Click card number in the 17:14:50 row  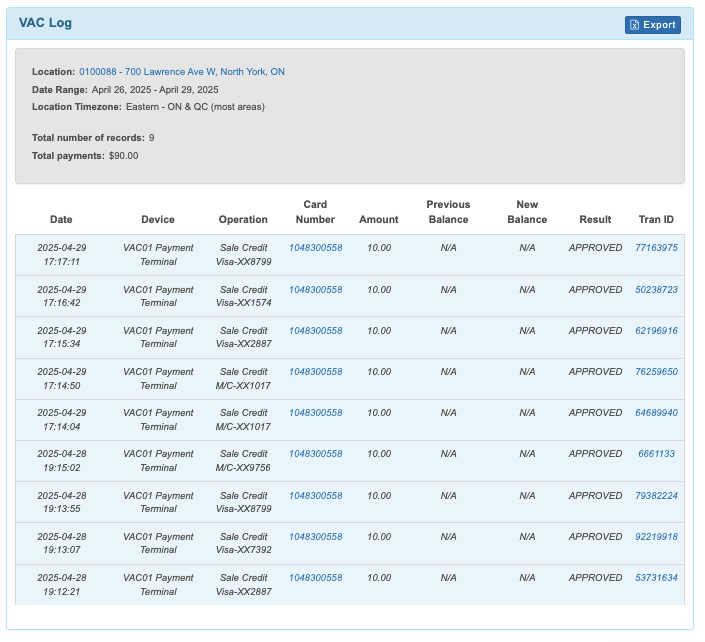pyautogui.click(x=316, y=372)
